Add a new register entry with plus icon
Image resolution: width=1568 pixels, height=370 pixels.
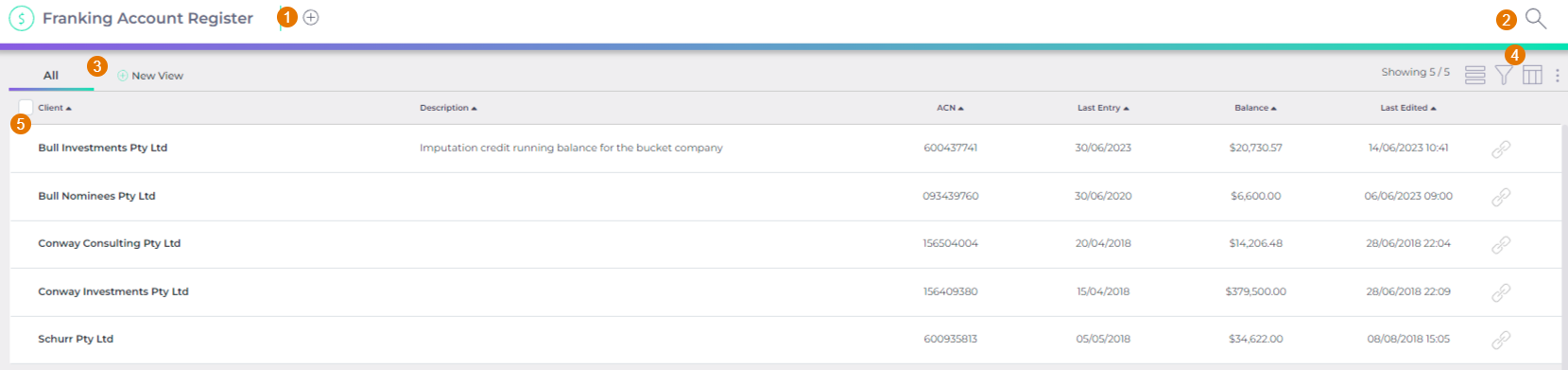311,17
